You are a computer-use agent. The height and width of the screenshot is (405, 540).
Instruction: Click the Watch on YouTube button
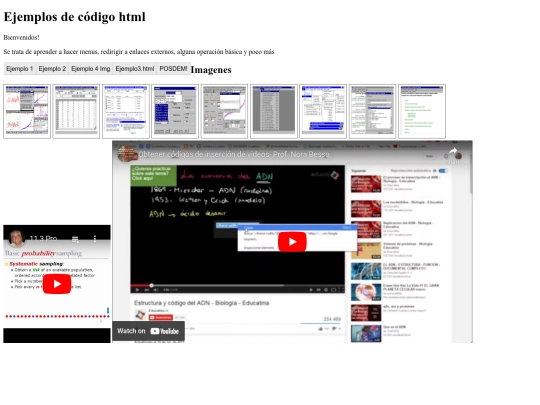(x=148, y=331)
